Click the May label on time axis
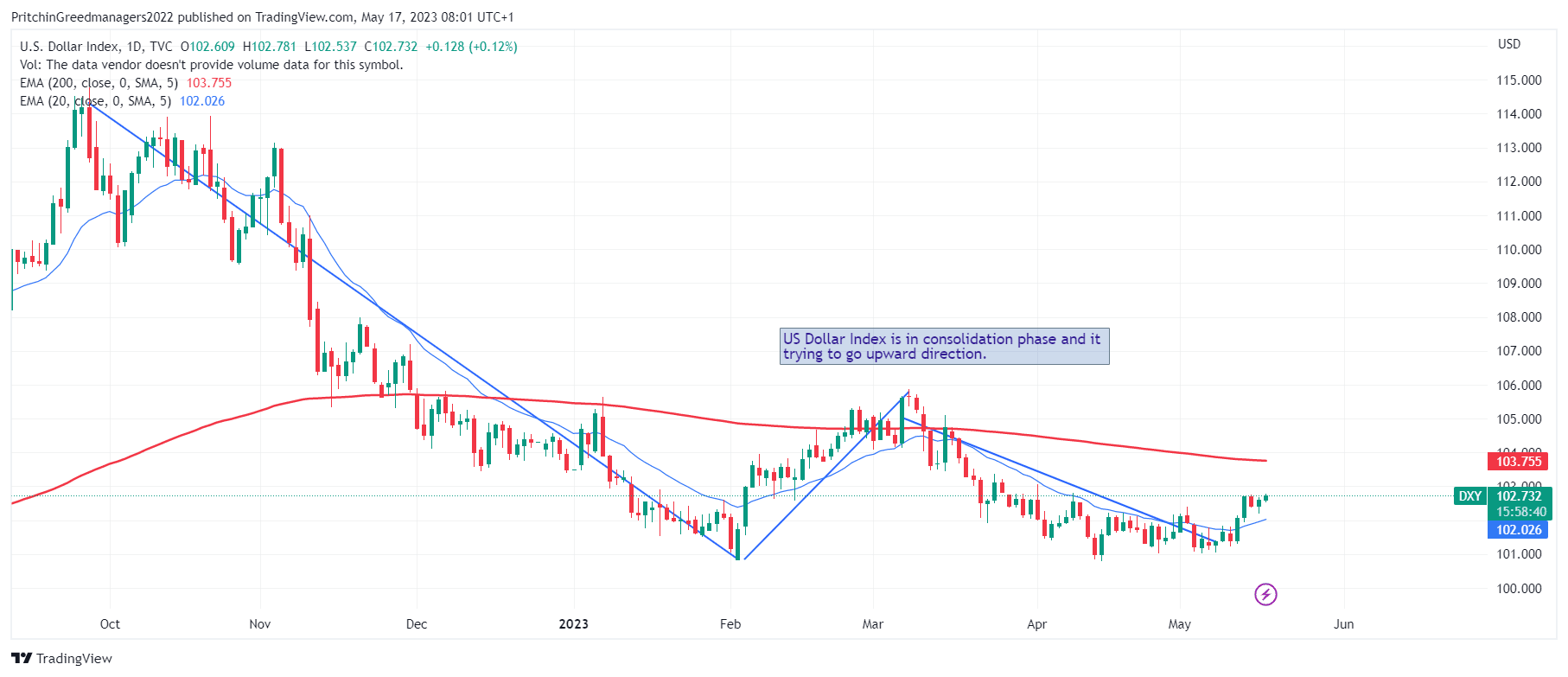 [1179, 624]
